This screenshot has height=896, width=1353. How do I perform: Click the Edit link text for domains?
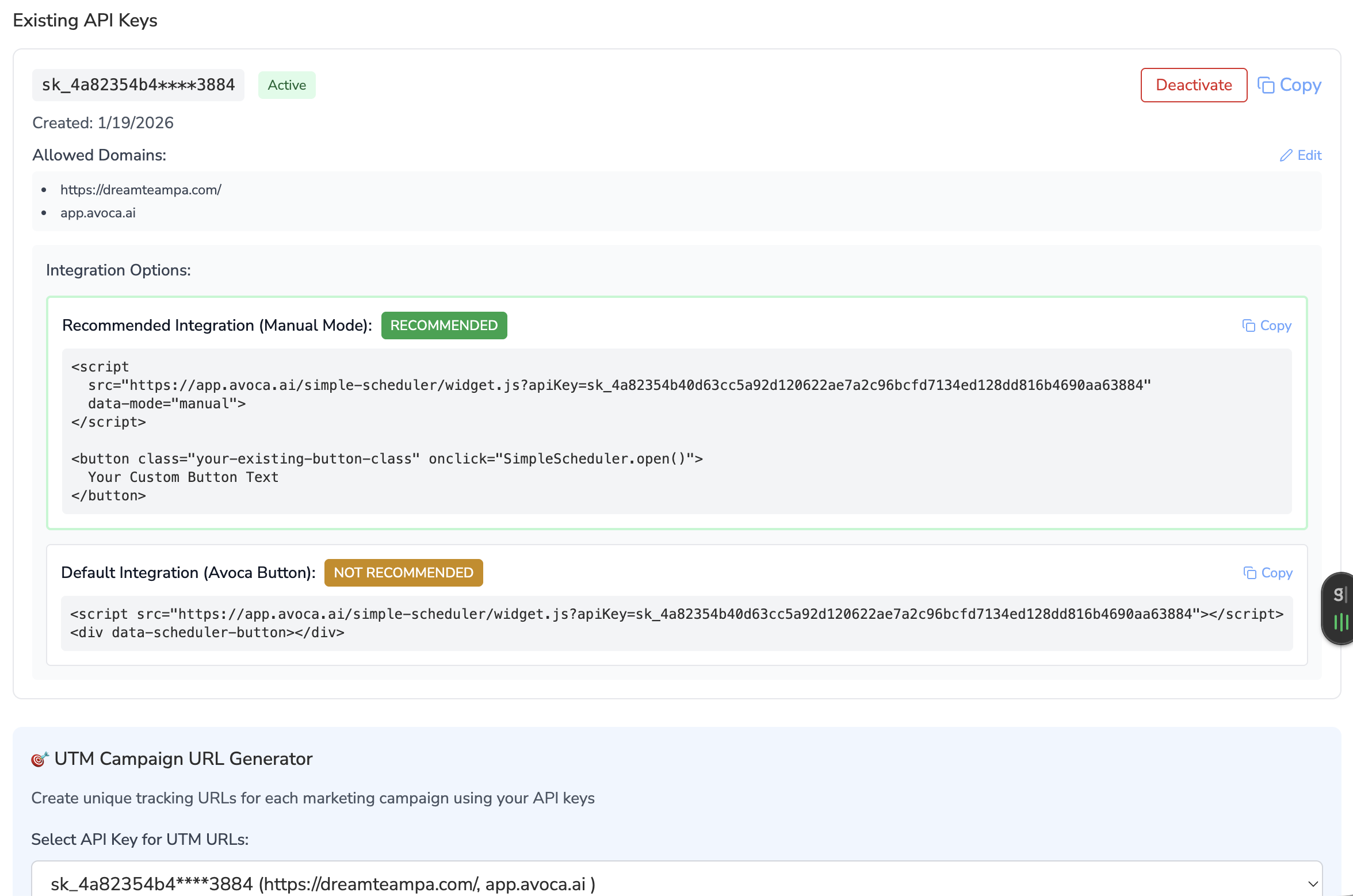click(1309, 155)
